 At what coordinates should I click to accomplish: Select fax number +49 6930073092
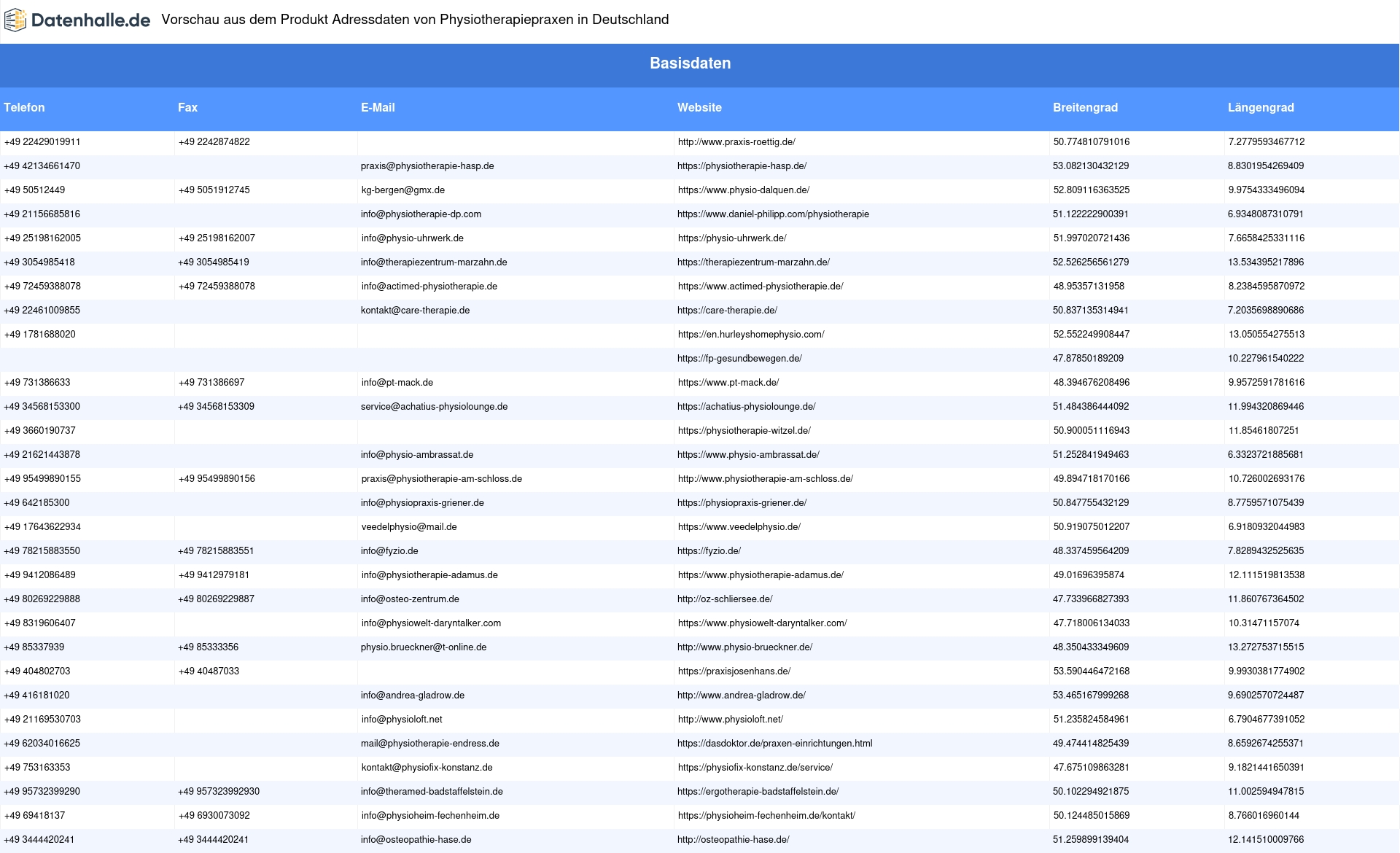coord(214,816)
